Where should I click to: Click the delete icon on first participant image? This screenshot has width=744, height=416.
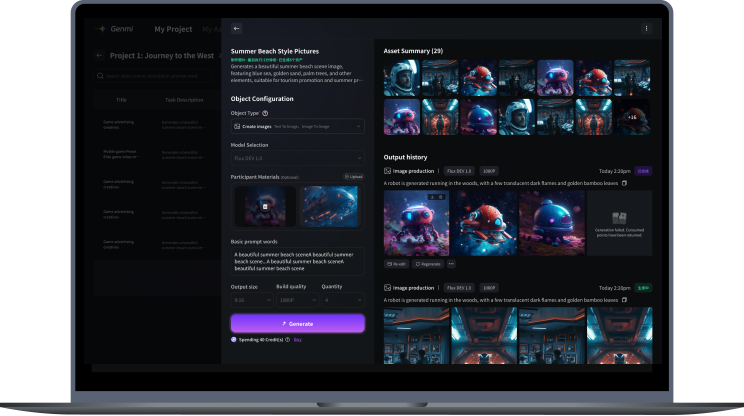tap(264, 206)
